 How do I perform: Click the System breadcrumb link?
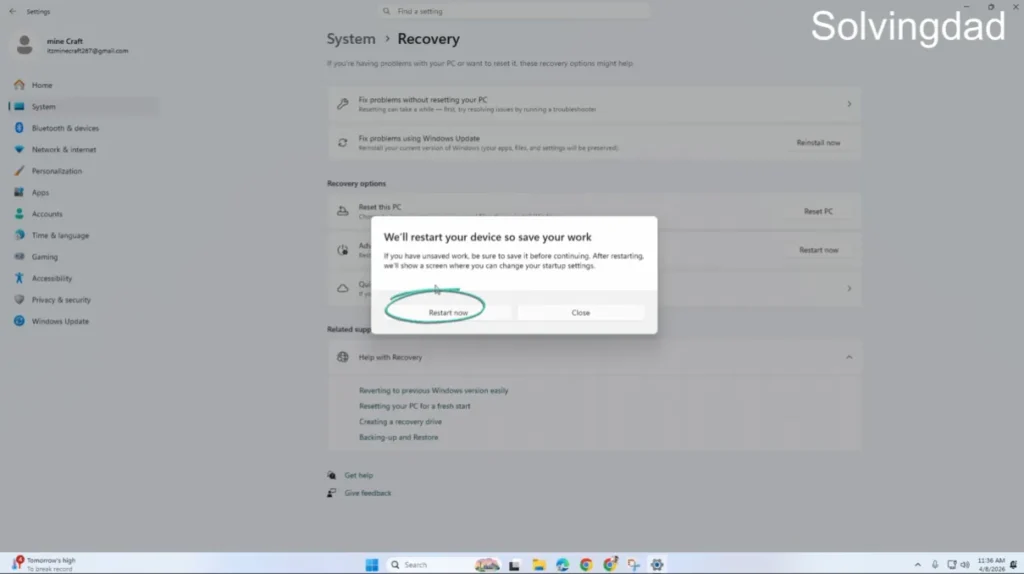click(x=351, y=39)
